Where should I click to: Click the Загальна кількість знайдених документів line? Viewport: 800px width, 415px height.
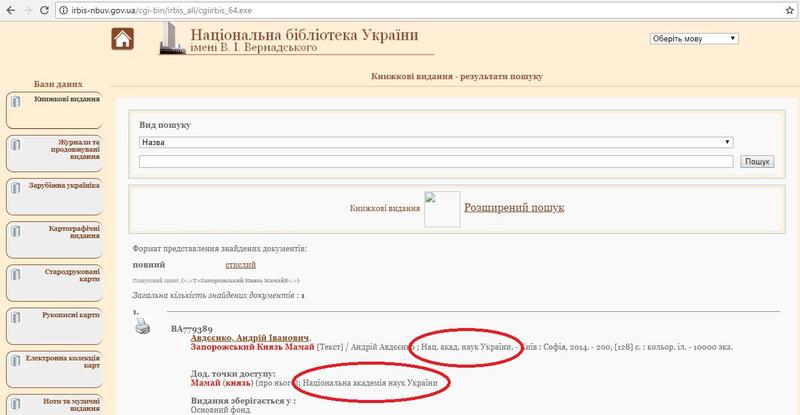[x=218, y=296]
